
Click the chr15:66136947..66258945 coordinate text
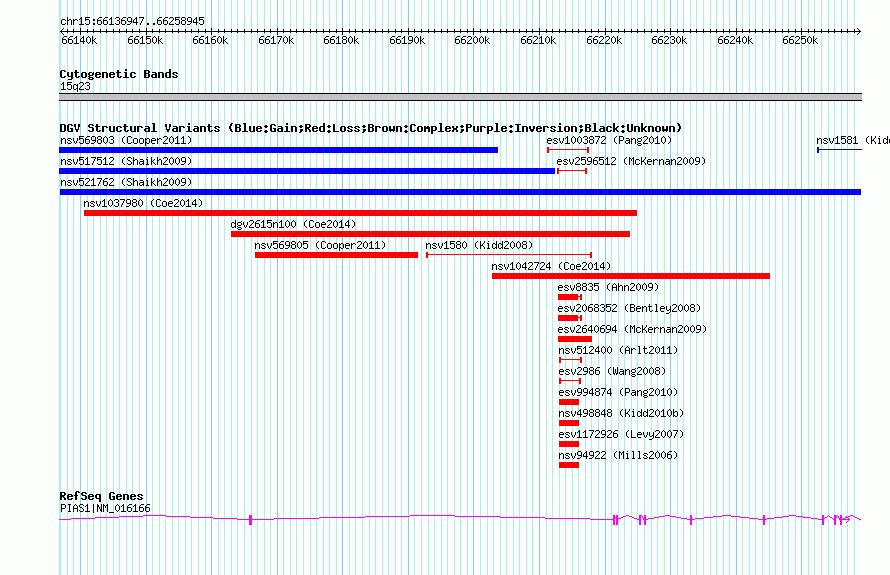tap(132, 22)
